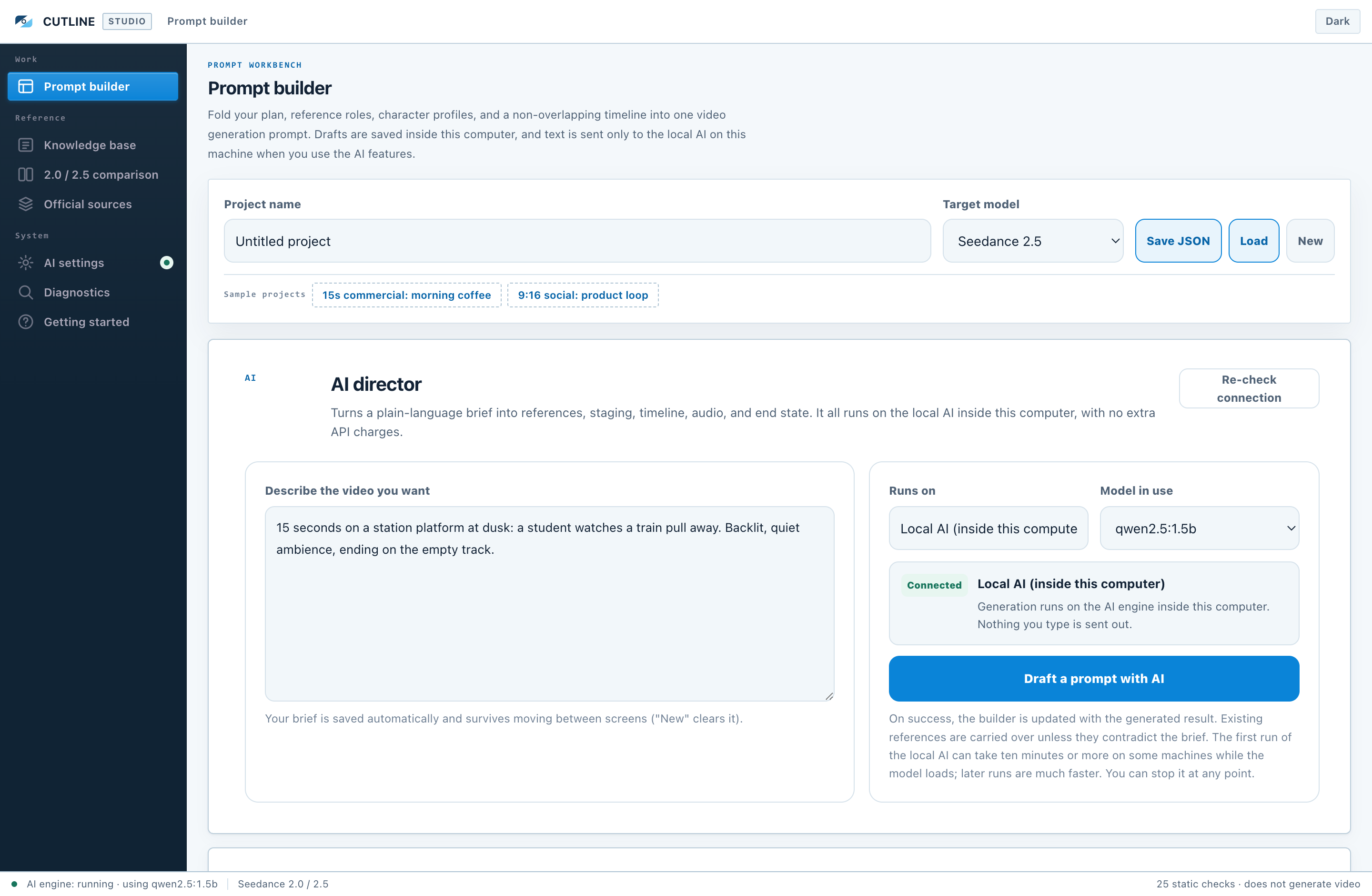Click the Connected status badge
The width and height of the screenshot is (1372, 896).
click(934, 585)
